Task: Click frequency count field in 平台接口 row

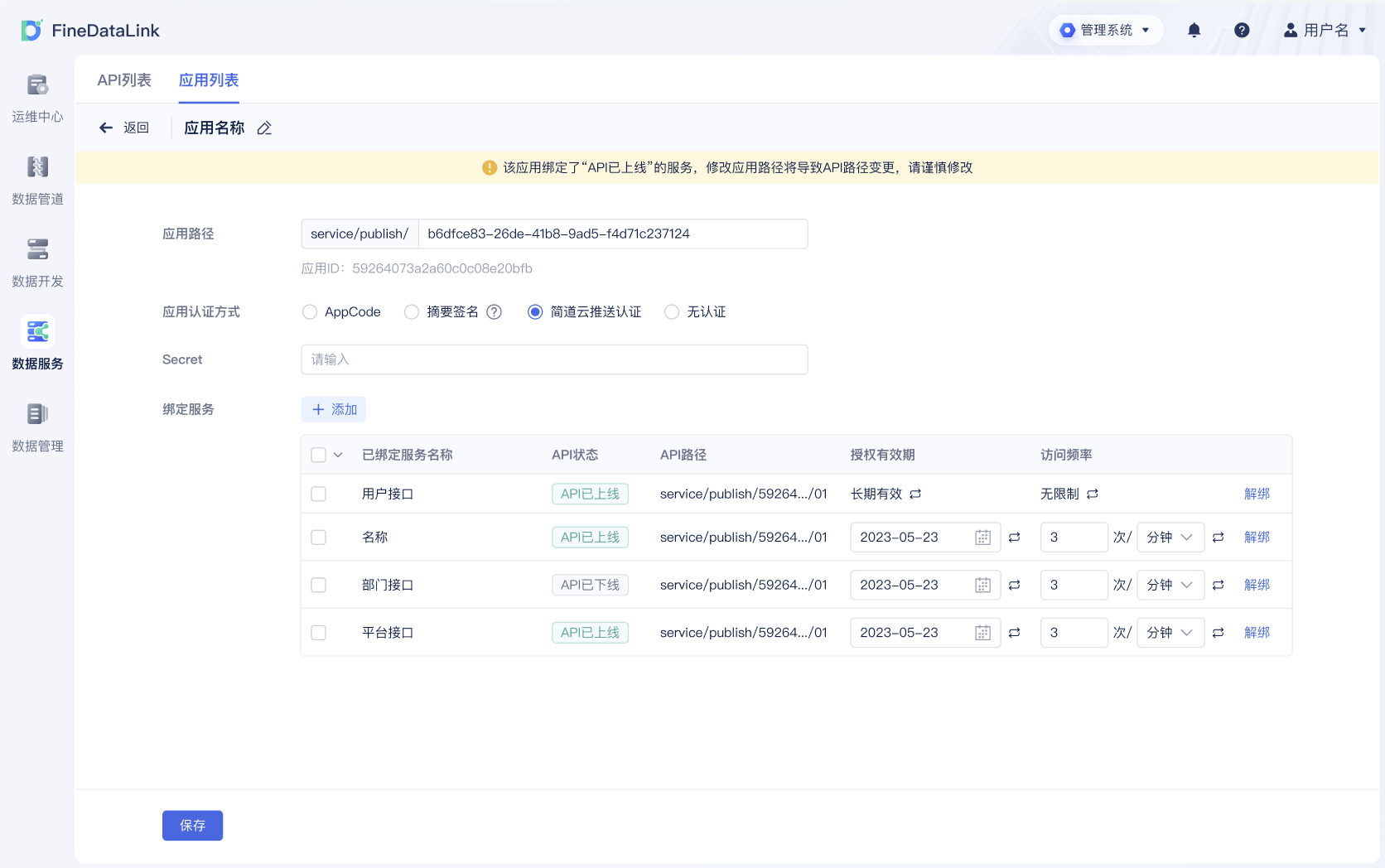Action: pyautogui.click(x=1074, y=633)
